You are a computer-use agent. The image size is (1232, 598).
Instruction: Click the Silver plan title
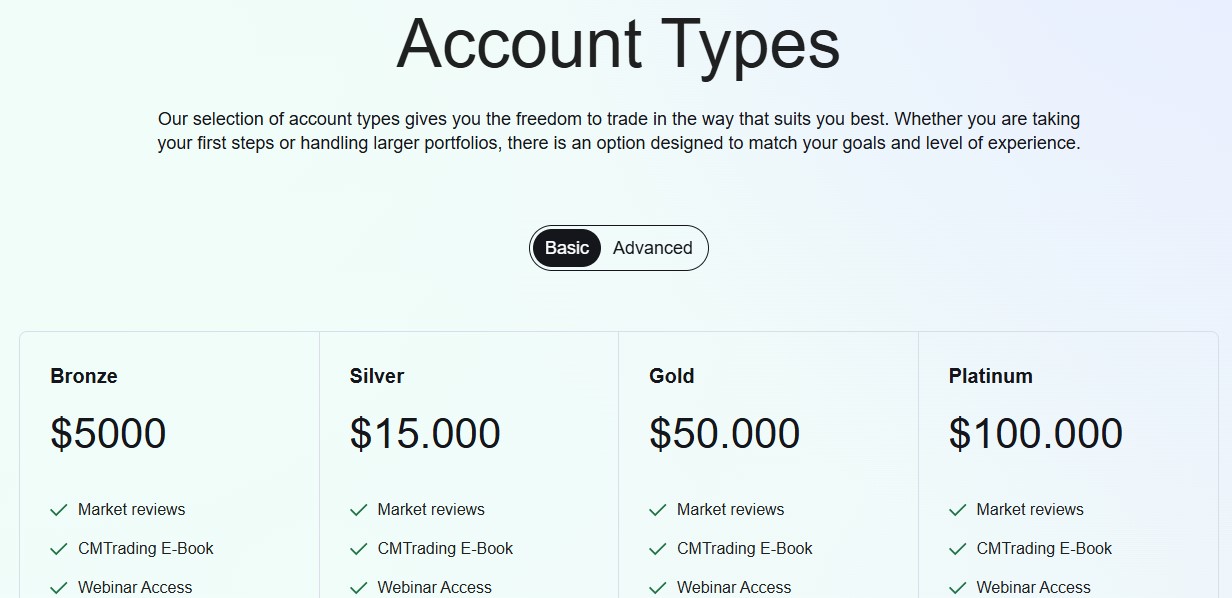377,376
